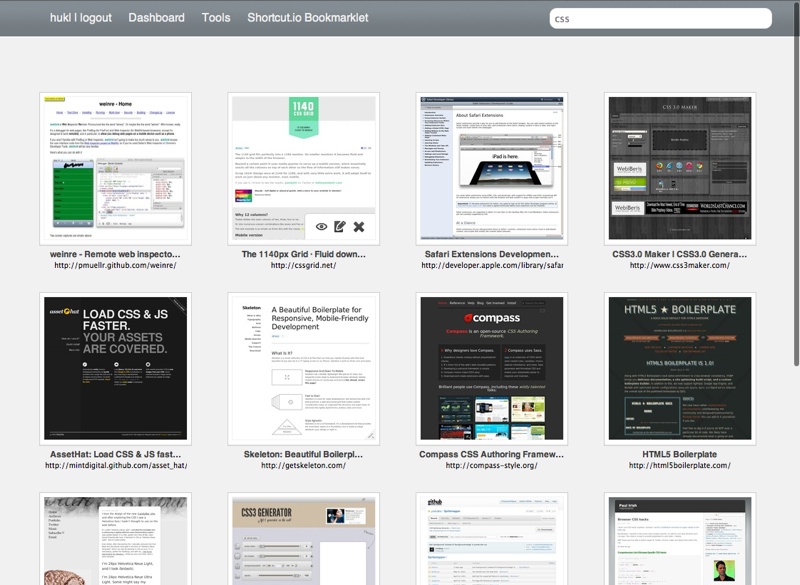The width and height of the screenshot is (800, 585).
Task: Click title 'CSS3.0 Maker | CSS3.0 Genera...'
Action: click(x=680, y=254)
